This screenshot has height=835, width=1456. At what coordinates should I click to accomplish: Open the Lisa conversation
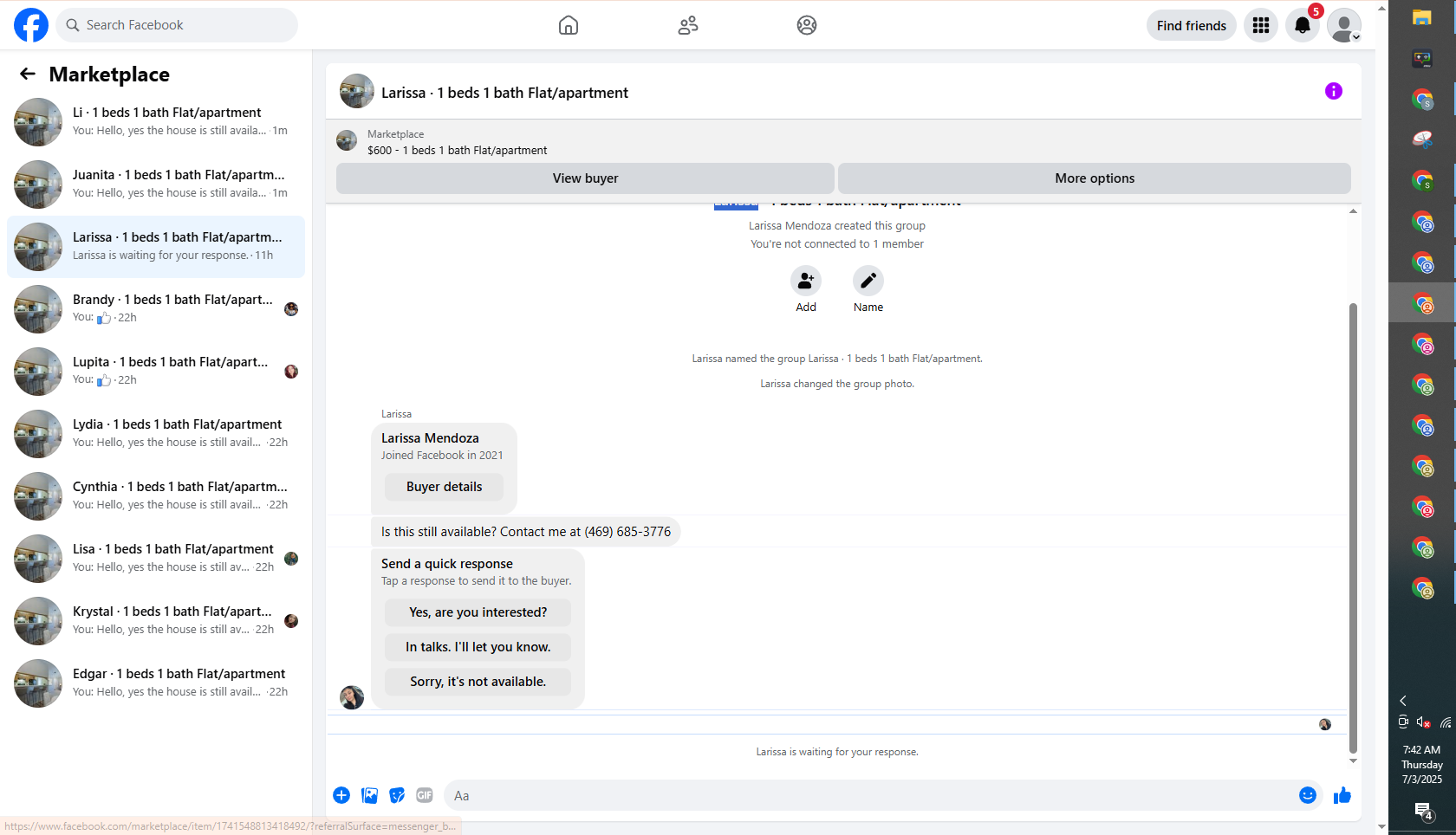click(156, 559)
